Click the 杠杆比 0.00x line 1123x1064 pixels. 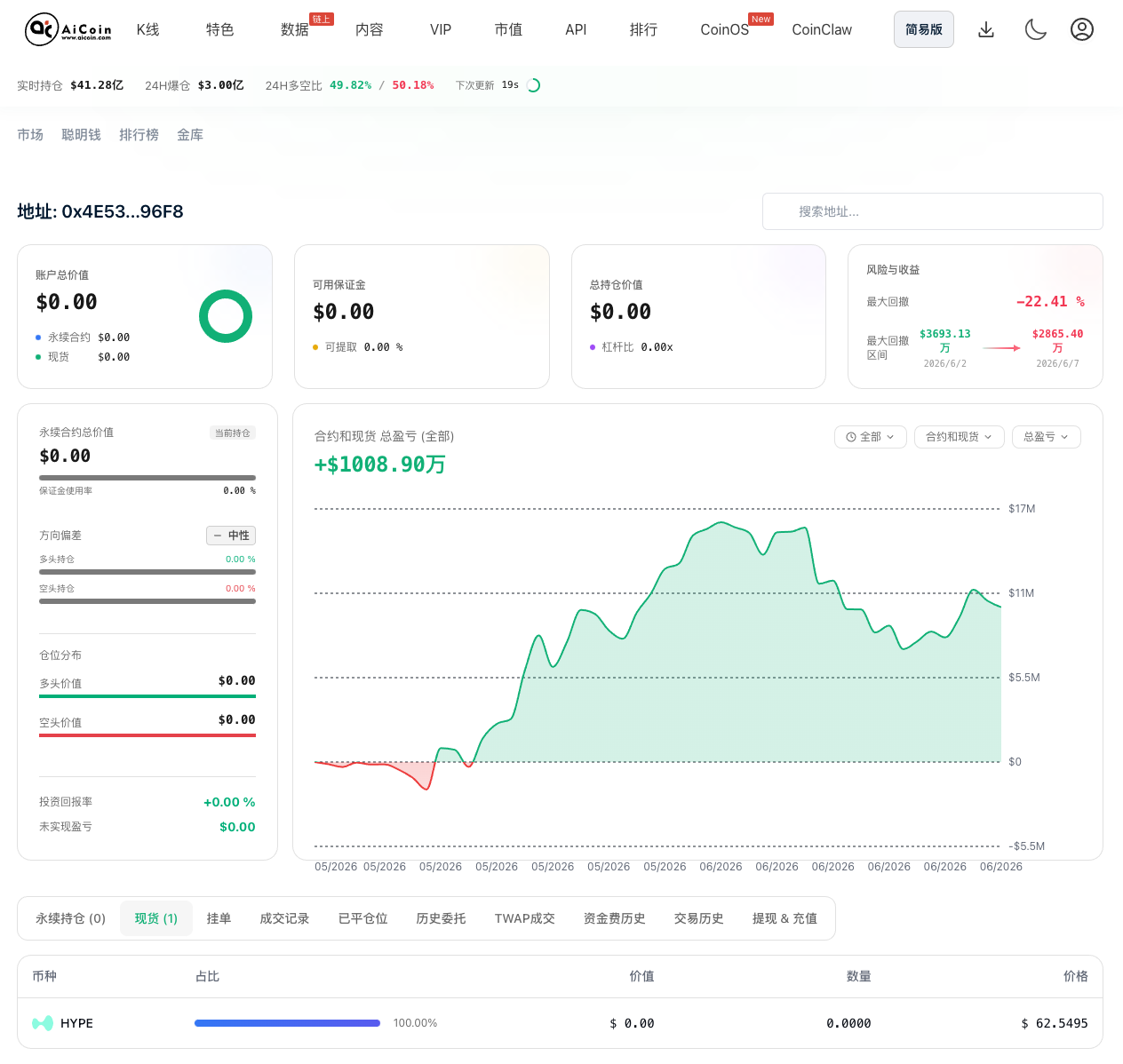(x=632, y=347)
